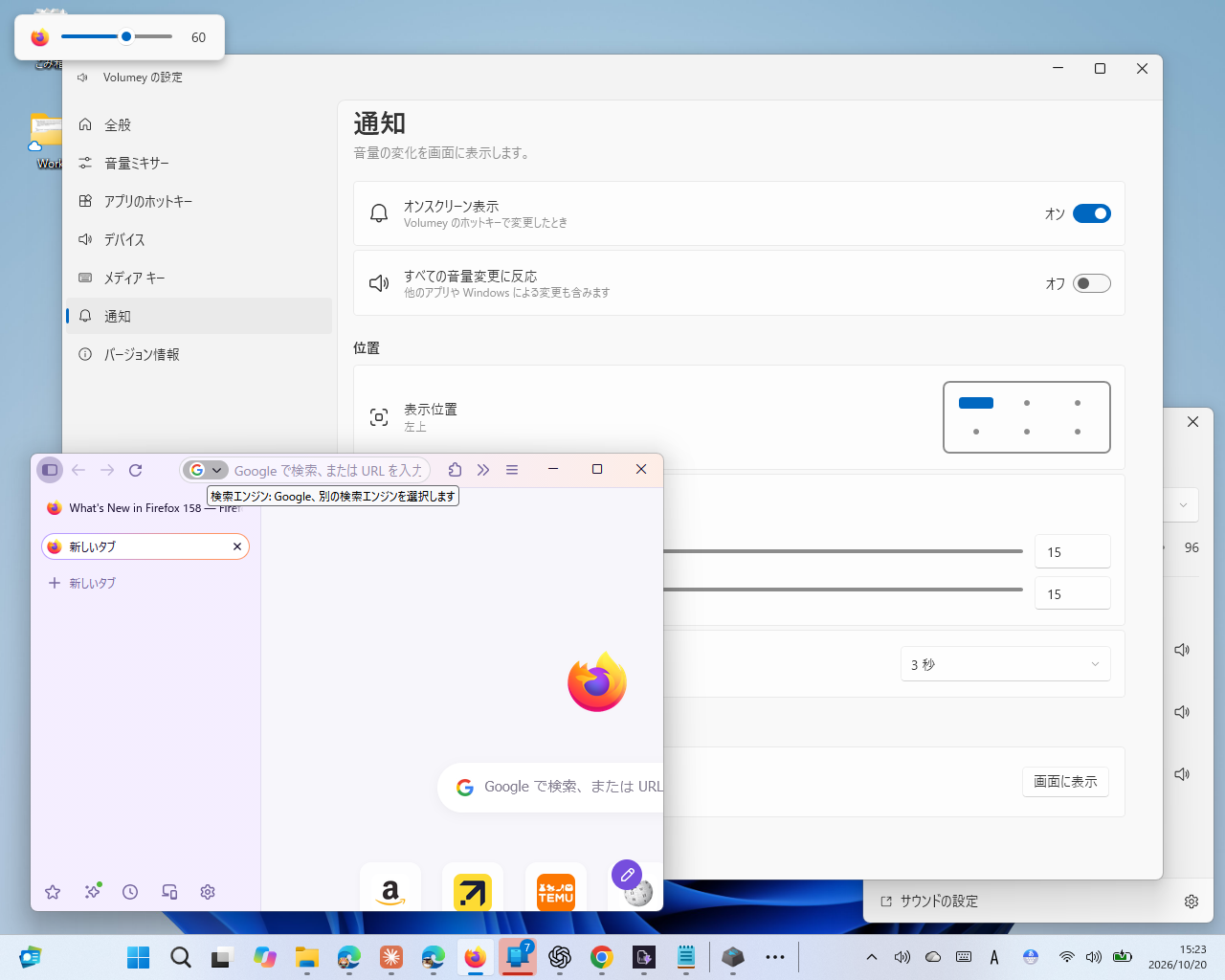Open the Firefox sidebar settings gear
Image resolution: width=1225 pixels, height=980 pixels.
click(x=208, y=892)
